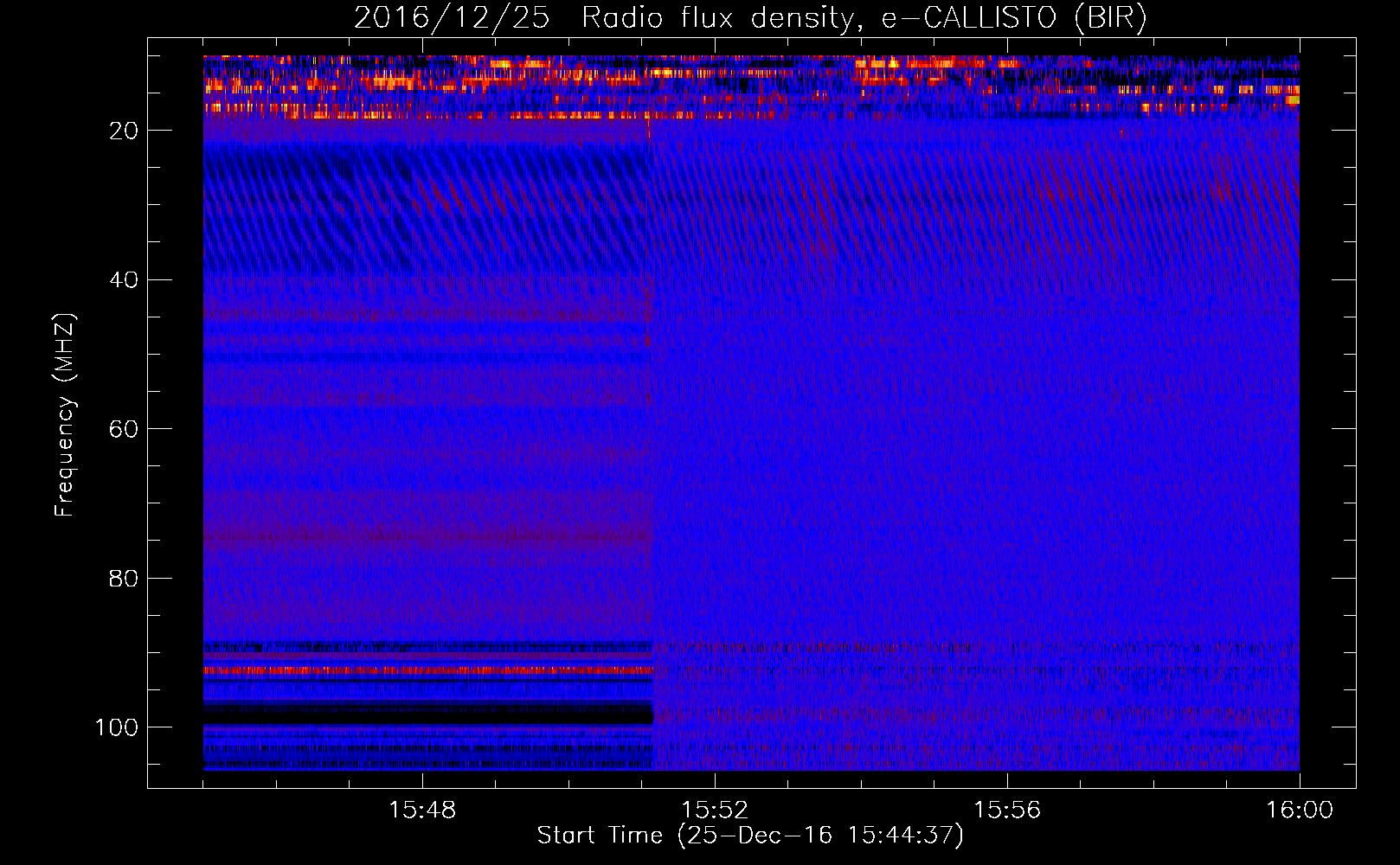Screen dimensions: 1400x865
Task: Click the '40' frequency tick label
Action: [124, 280]
